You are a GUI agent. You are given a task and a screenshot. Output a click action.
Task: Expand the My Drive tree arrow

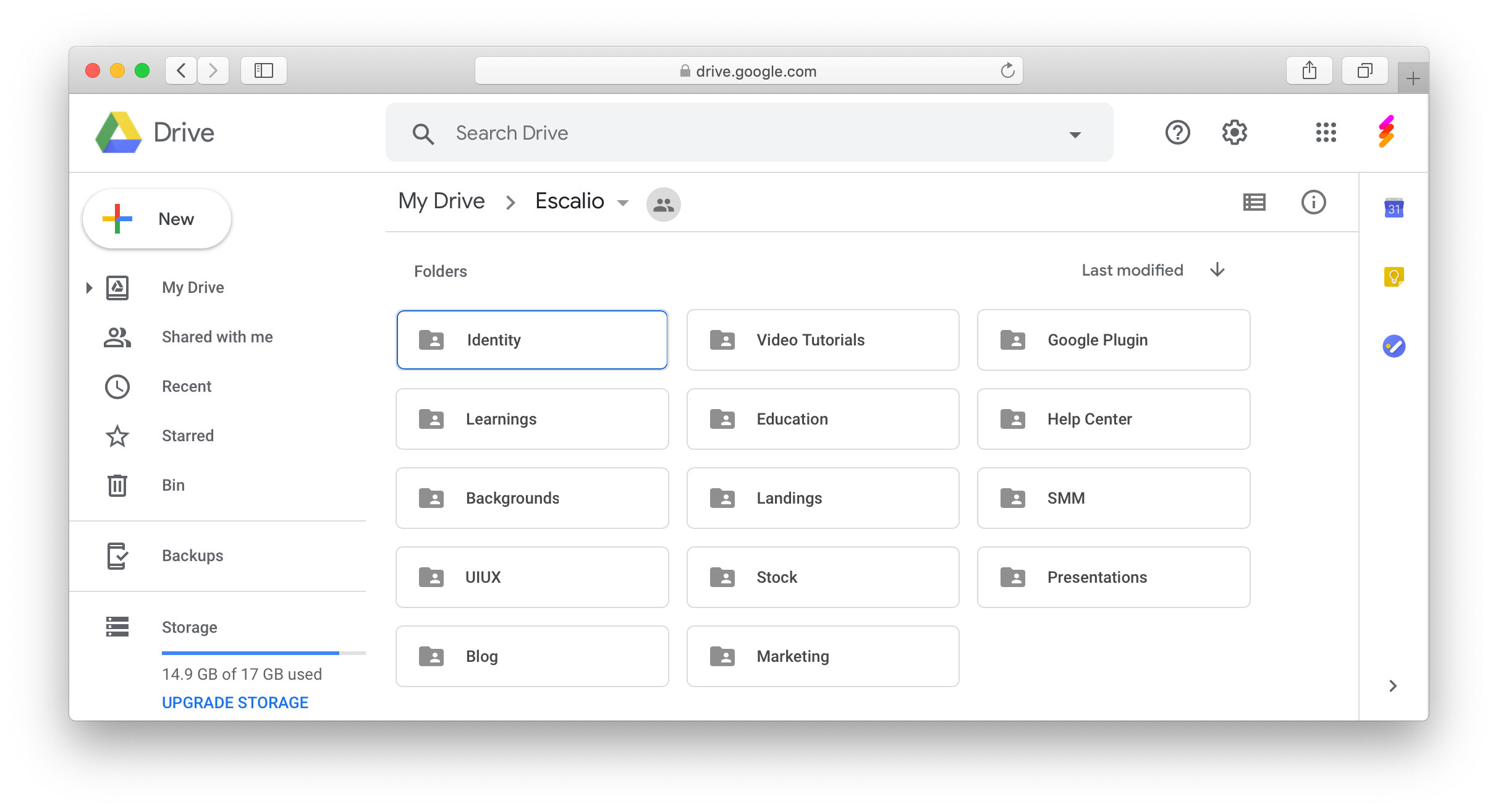tap(89, 288)
